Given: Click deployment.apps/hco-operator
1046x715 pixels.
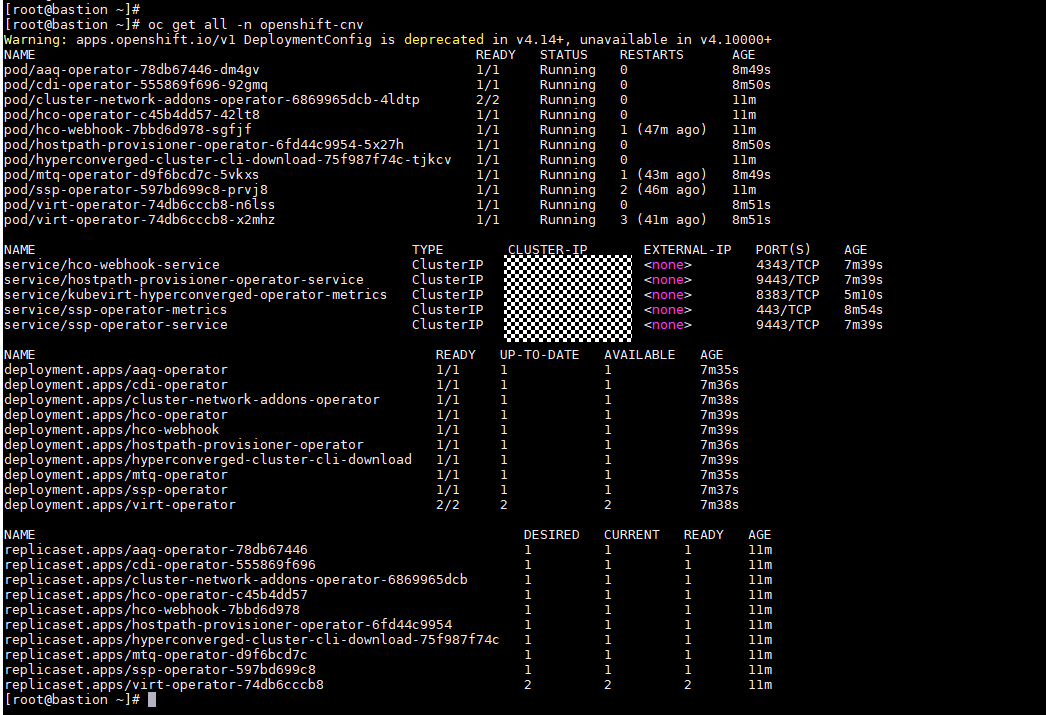Looking at the screenshot, I should click(x=115, y=415).
